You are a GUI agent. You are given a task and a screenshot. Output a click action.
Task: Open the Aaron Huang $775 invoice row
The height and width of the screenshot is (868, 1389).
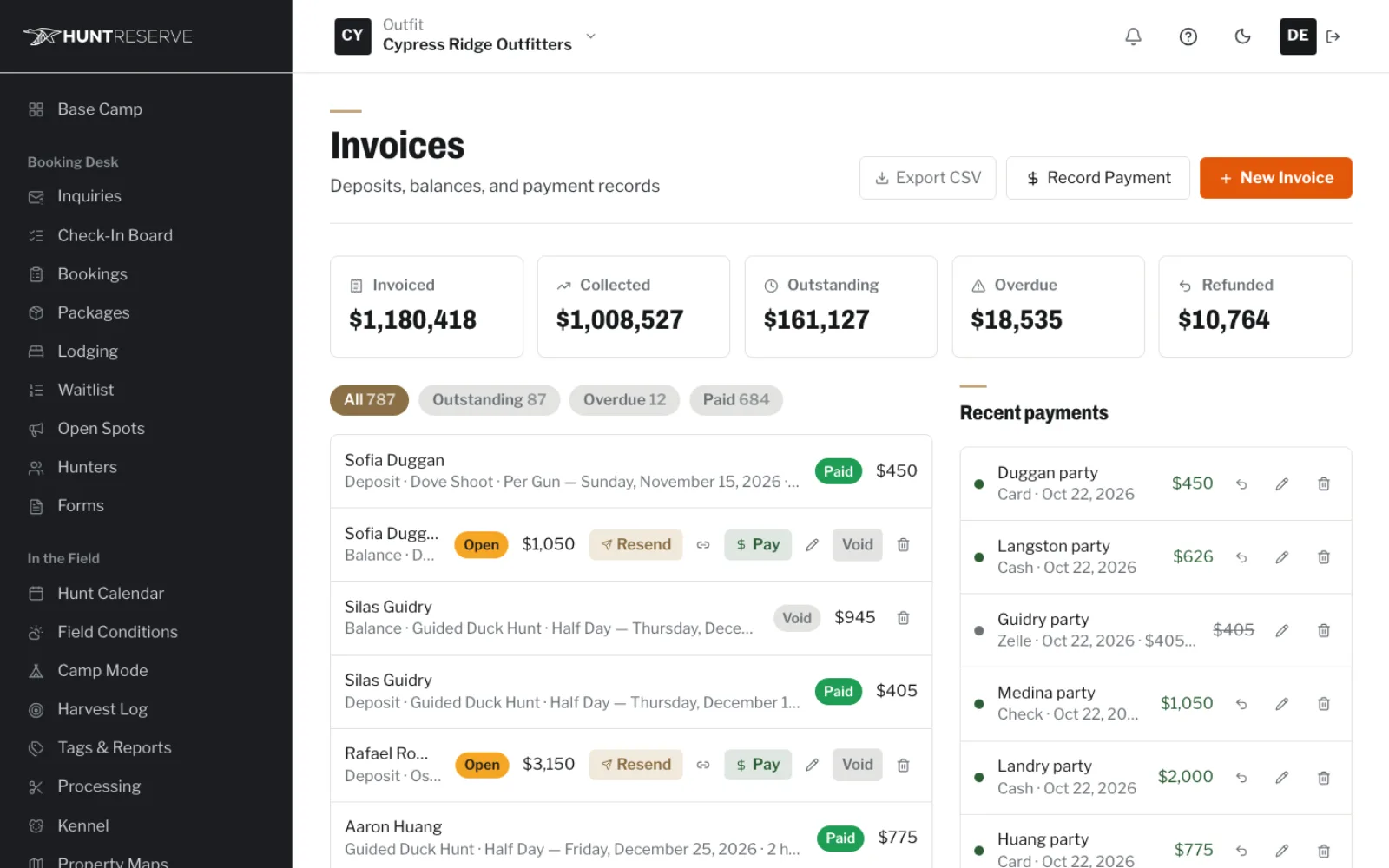coord(631,838)
